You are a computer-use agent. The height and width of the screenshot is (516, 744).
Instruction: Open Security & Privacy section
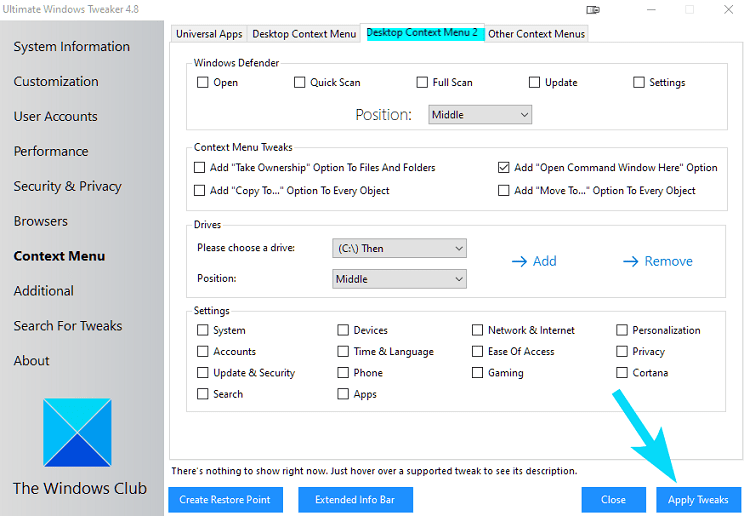coord(67,186)
